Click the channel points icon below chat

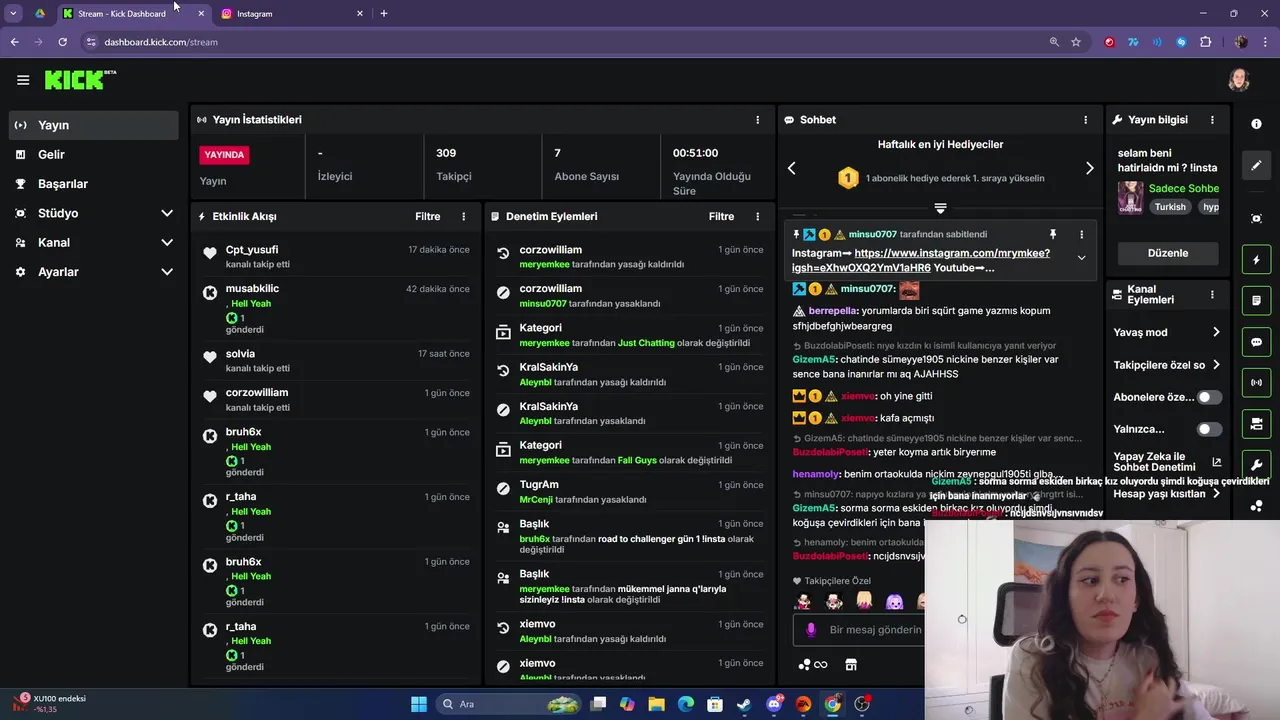tap(813, 665)
